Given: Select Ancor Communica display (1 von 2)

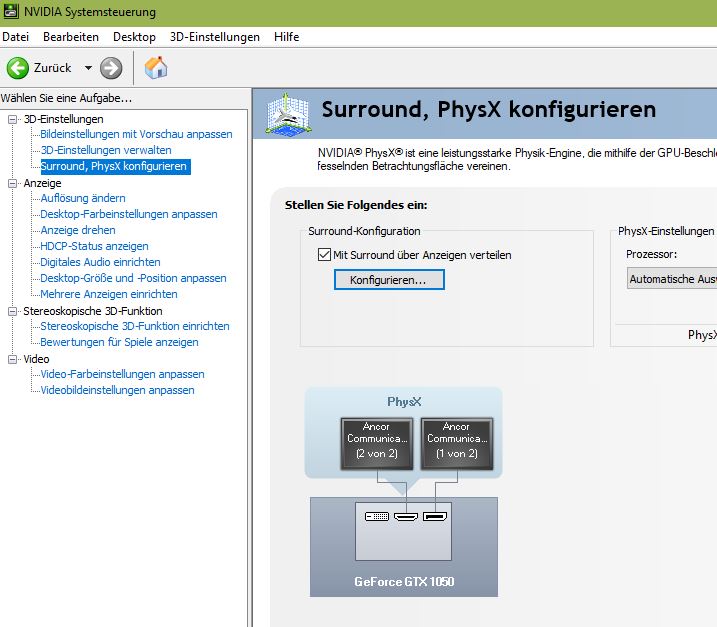Looking at the screenshot, I should pos(457,443).
